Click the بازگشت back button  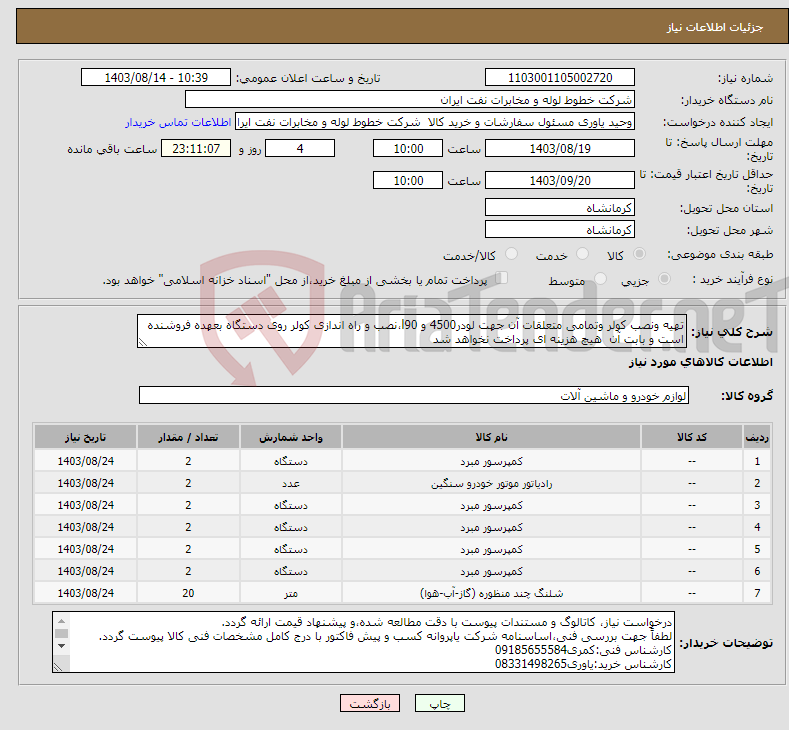tap(370, 703)
